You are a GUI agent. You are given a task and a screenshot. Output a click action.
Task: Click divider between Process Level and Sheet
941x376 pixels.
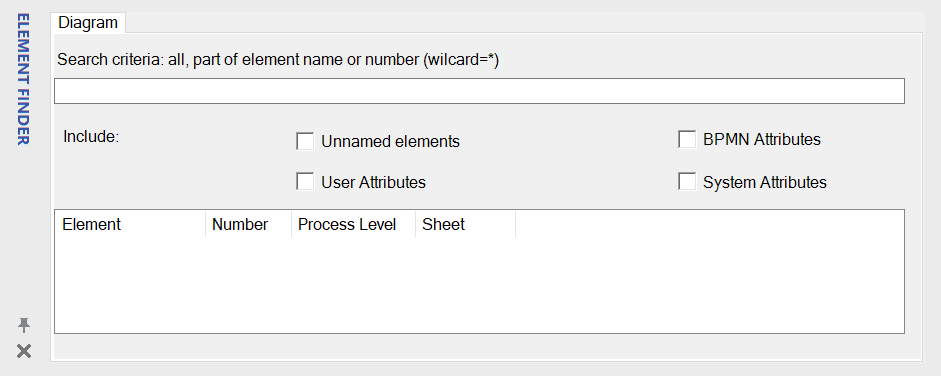point(415,224)
